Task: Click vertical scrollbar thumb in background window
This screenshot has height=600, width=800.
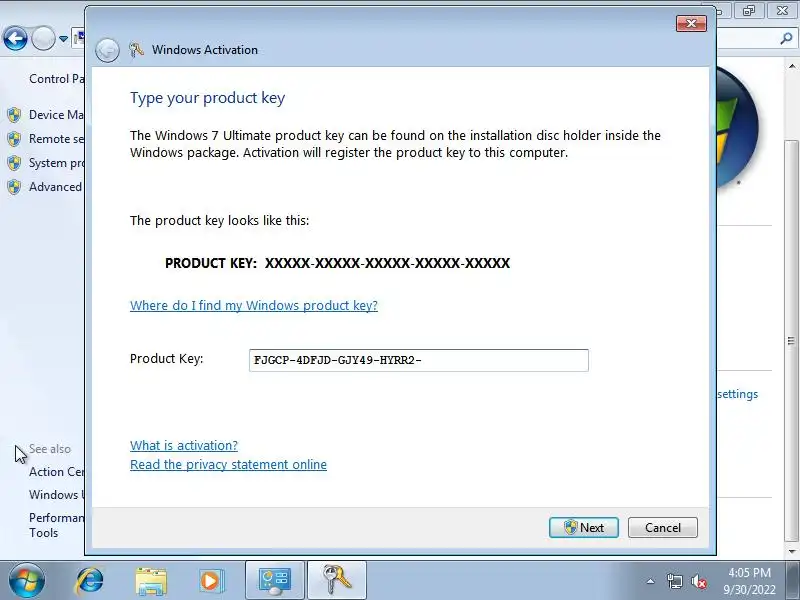Action: coord(791,340)
